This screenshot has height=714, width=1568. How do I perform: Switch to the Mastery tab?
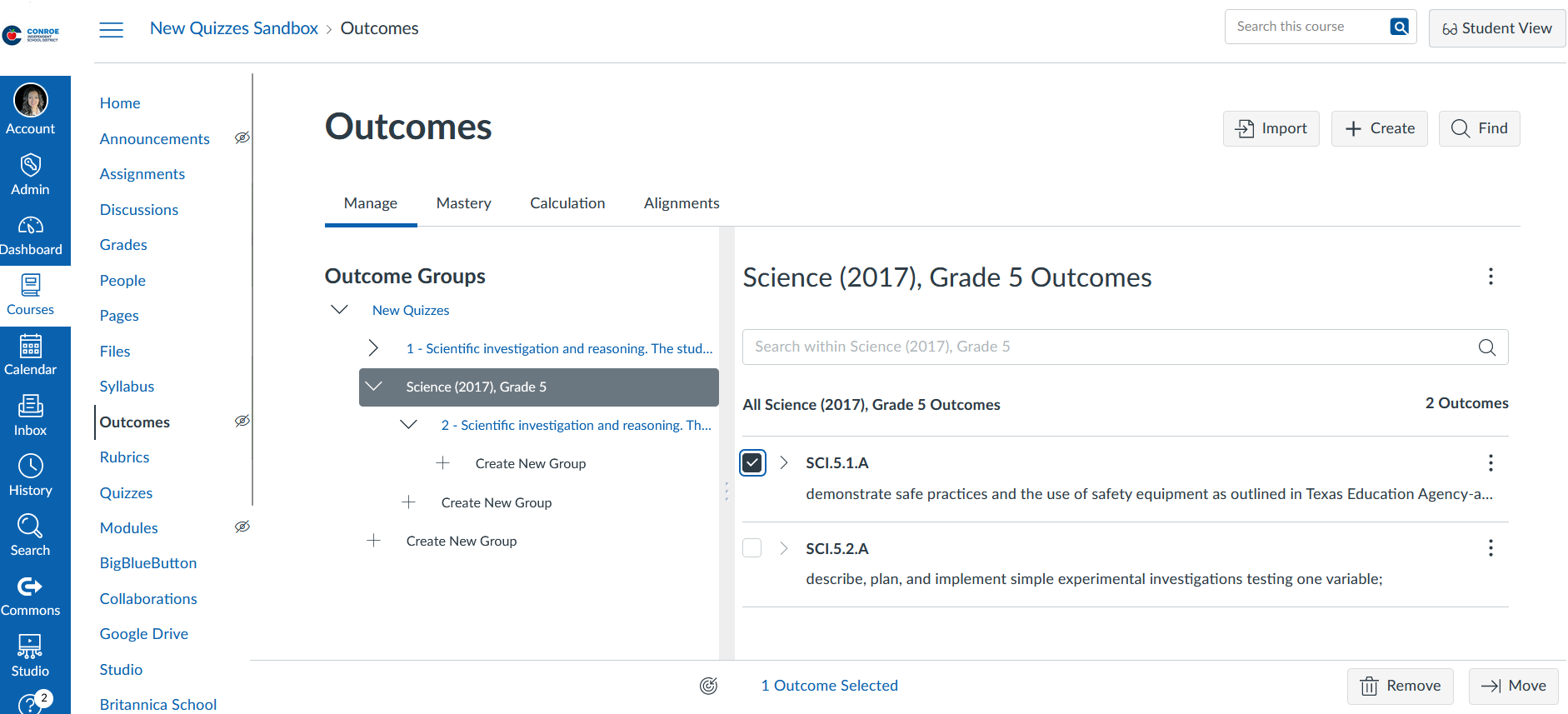pyautogui.click(x=463, y=203)
